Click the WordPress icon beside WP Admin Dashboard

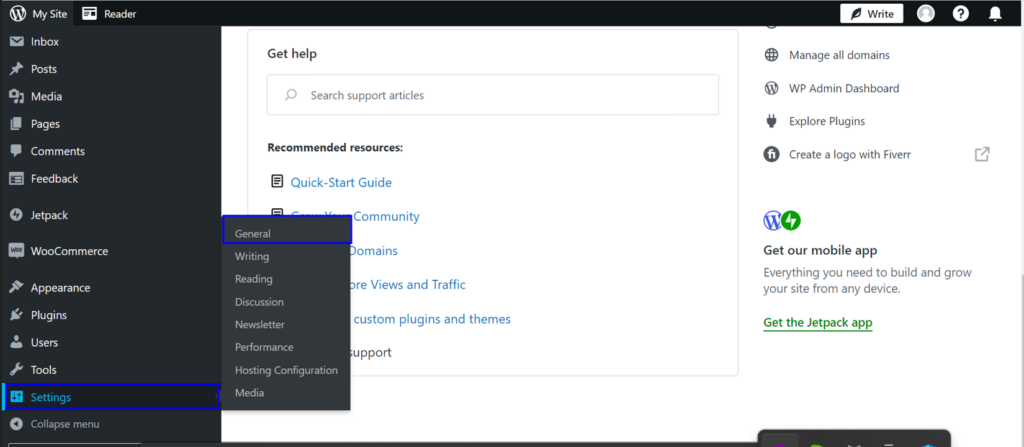(771, 88)
